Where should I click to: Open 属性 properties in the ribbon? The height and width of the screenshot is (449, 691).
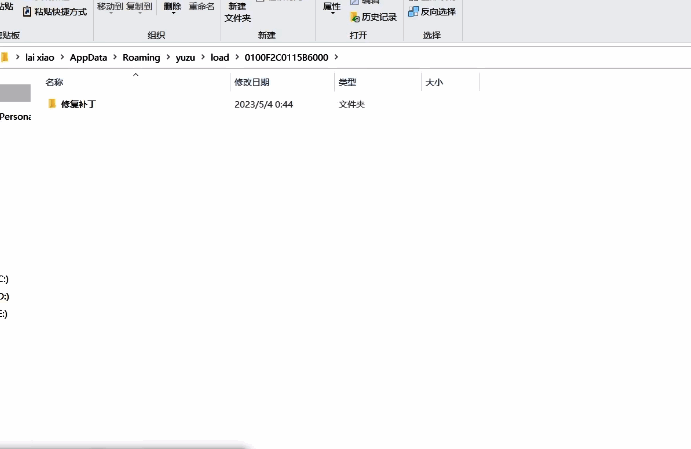click(x=332, y=6)
